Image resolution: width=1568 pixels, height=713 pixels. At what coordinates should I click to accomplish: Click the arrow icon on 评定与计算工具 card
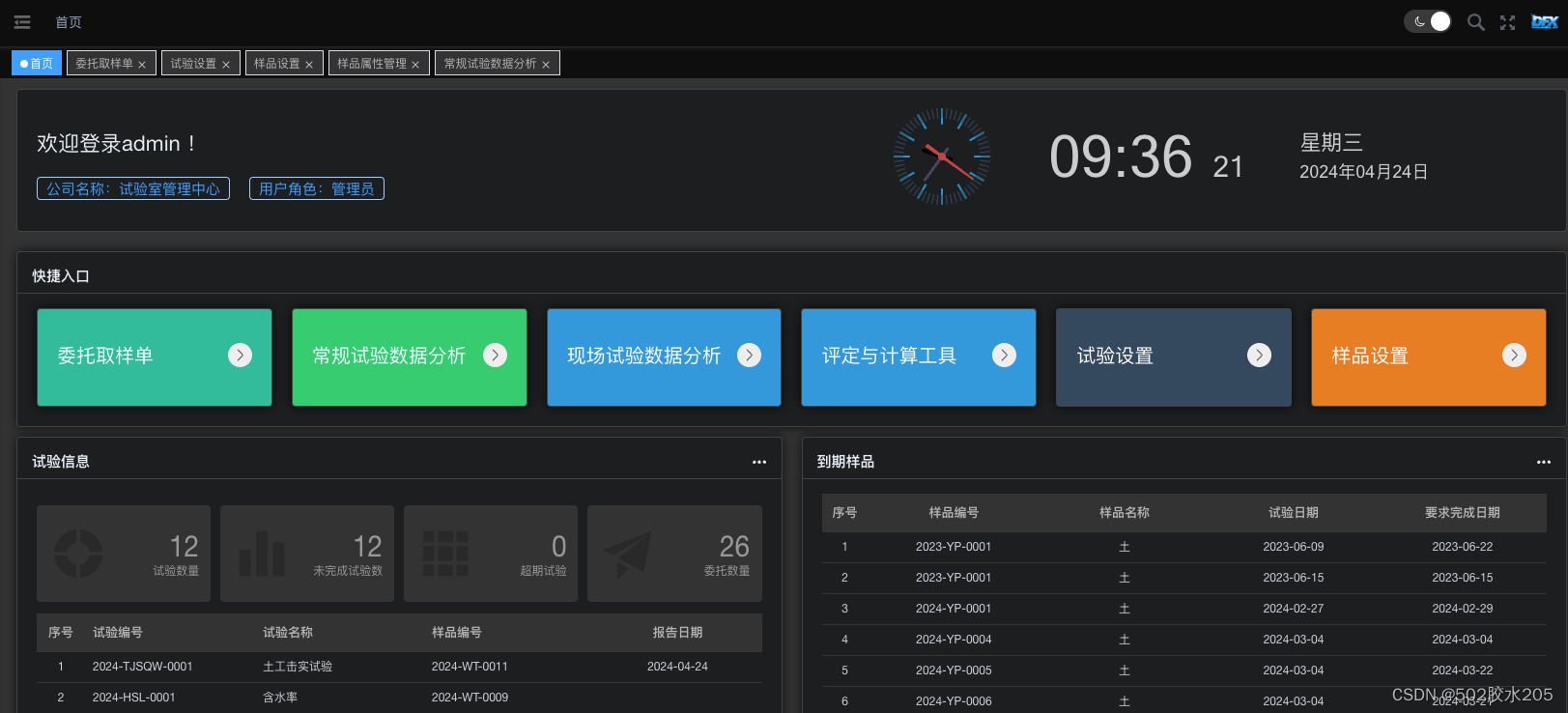pos(1004,356)
